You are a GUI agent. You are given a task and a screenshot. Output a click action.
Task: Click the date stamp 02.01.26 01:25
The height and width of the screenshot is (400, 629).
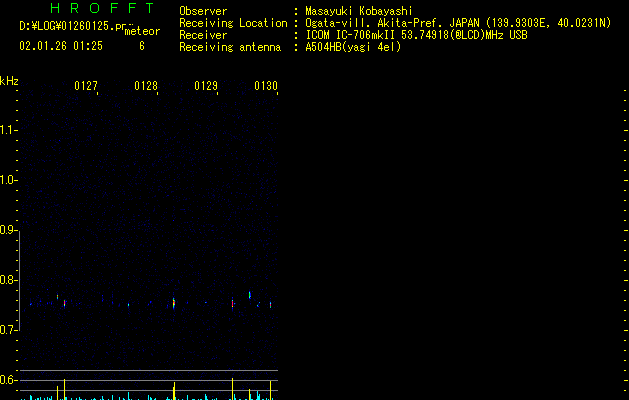click(x=61, y=46)
